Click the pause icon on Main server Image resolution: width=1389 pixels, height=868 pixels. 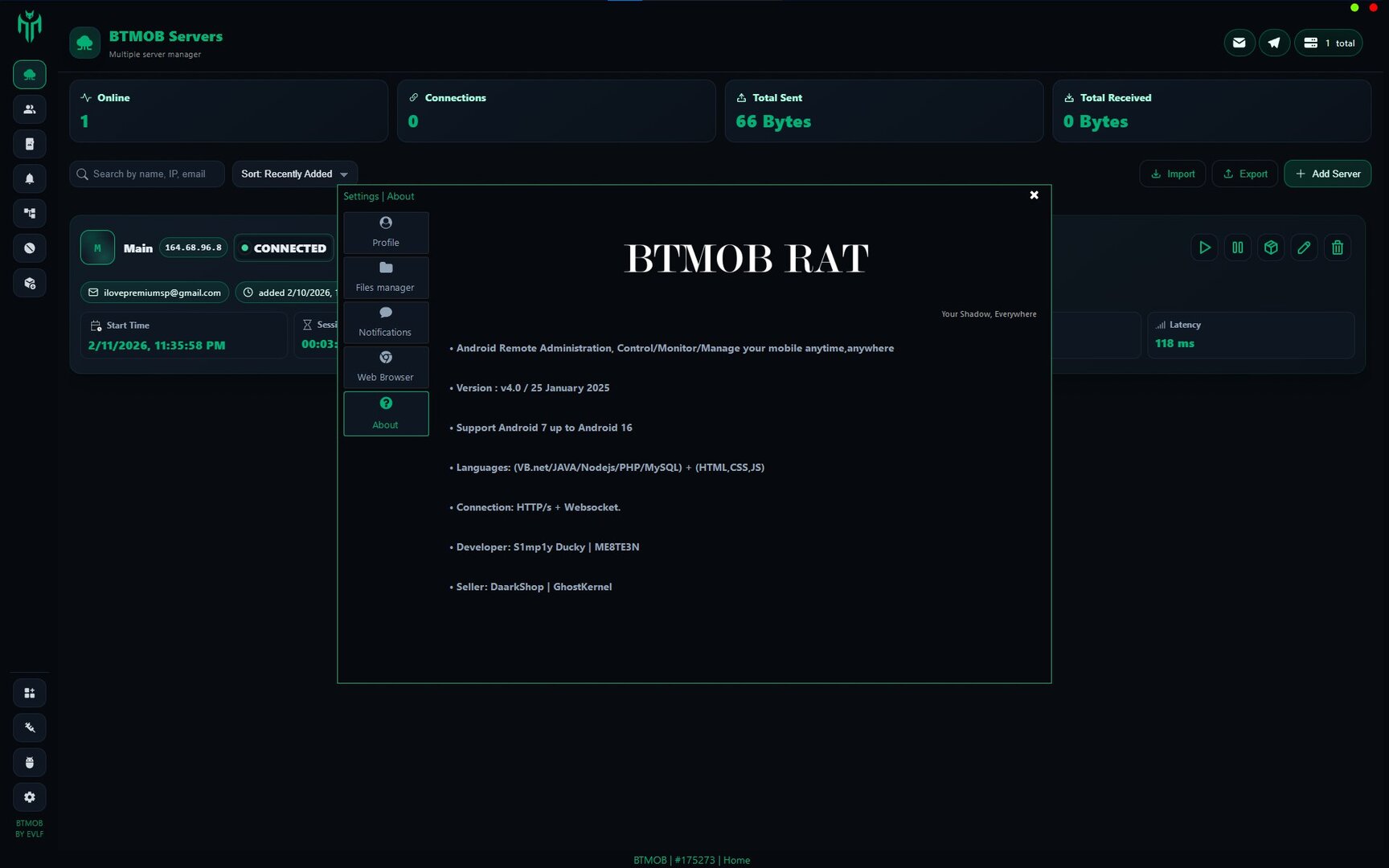pyautogui.click(x=1238, y=248)
